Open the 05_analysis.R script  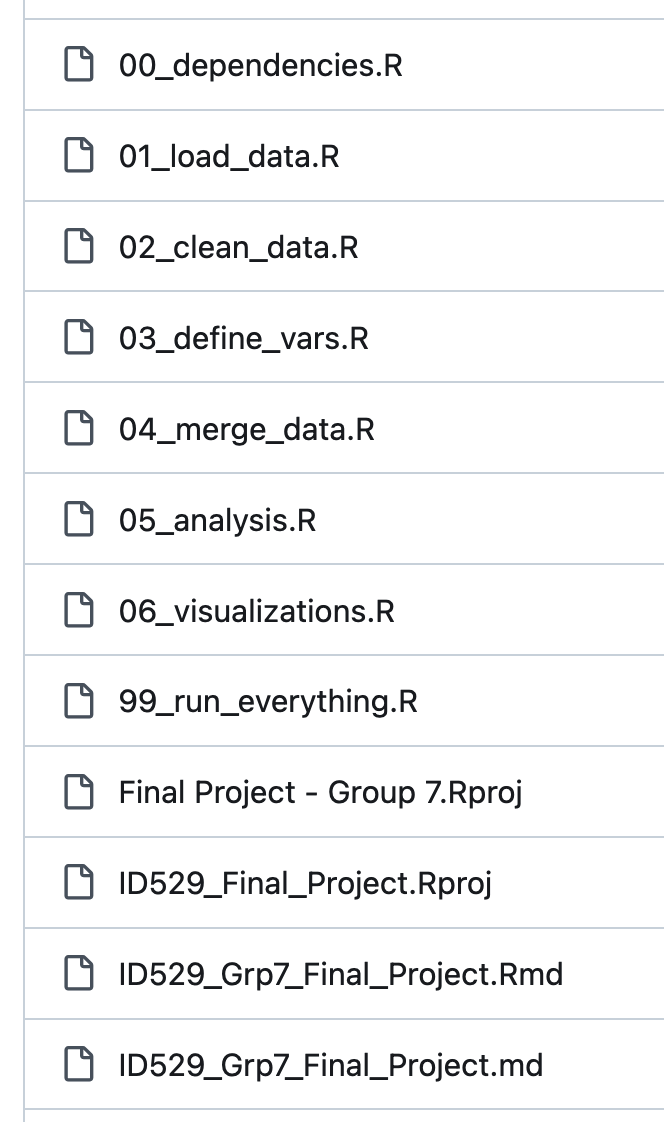point(217,521)
